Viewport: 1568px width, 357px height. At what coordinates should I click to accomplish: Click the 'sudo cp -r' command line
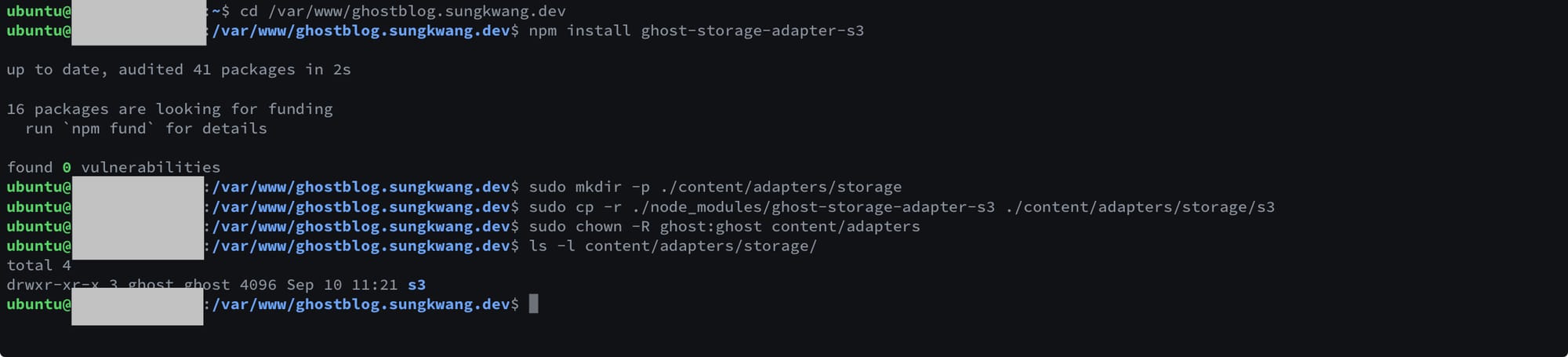(x=902, y=207)
